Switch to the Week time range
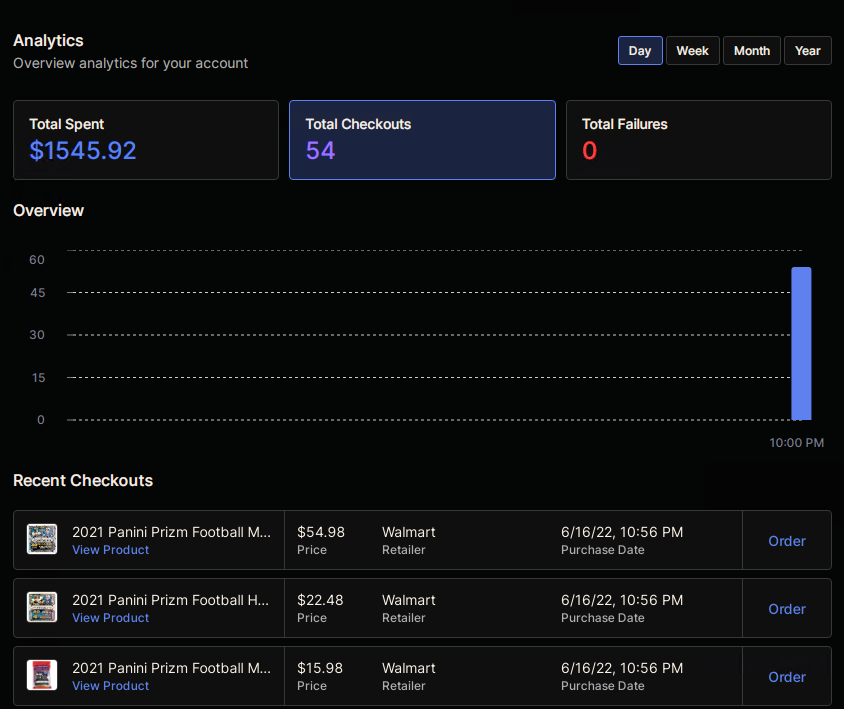Screen dimensions: 844x709 (692, 51)
